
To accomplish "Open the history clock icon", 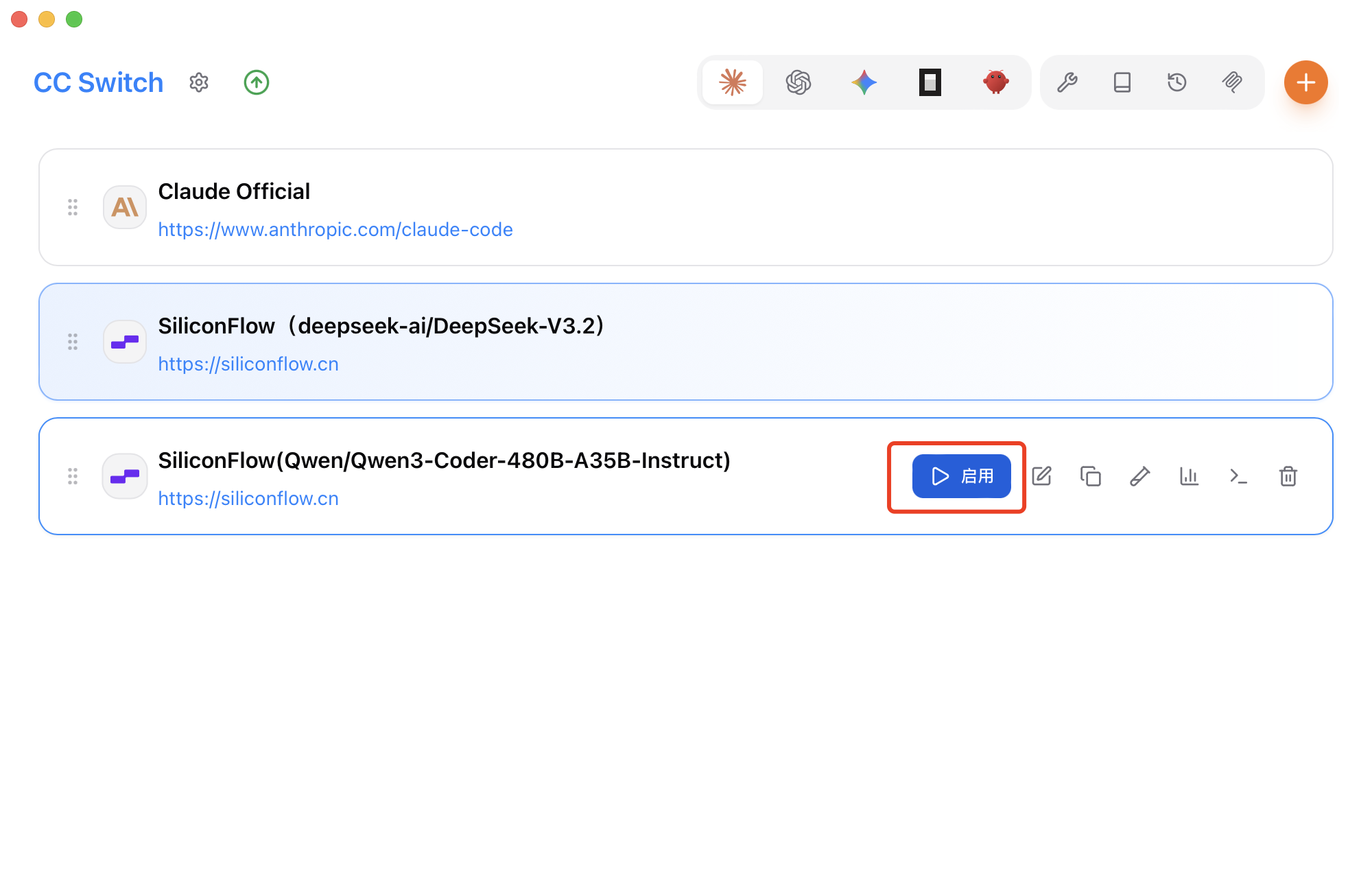I will click(1177, 82).
